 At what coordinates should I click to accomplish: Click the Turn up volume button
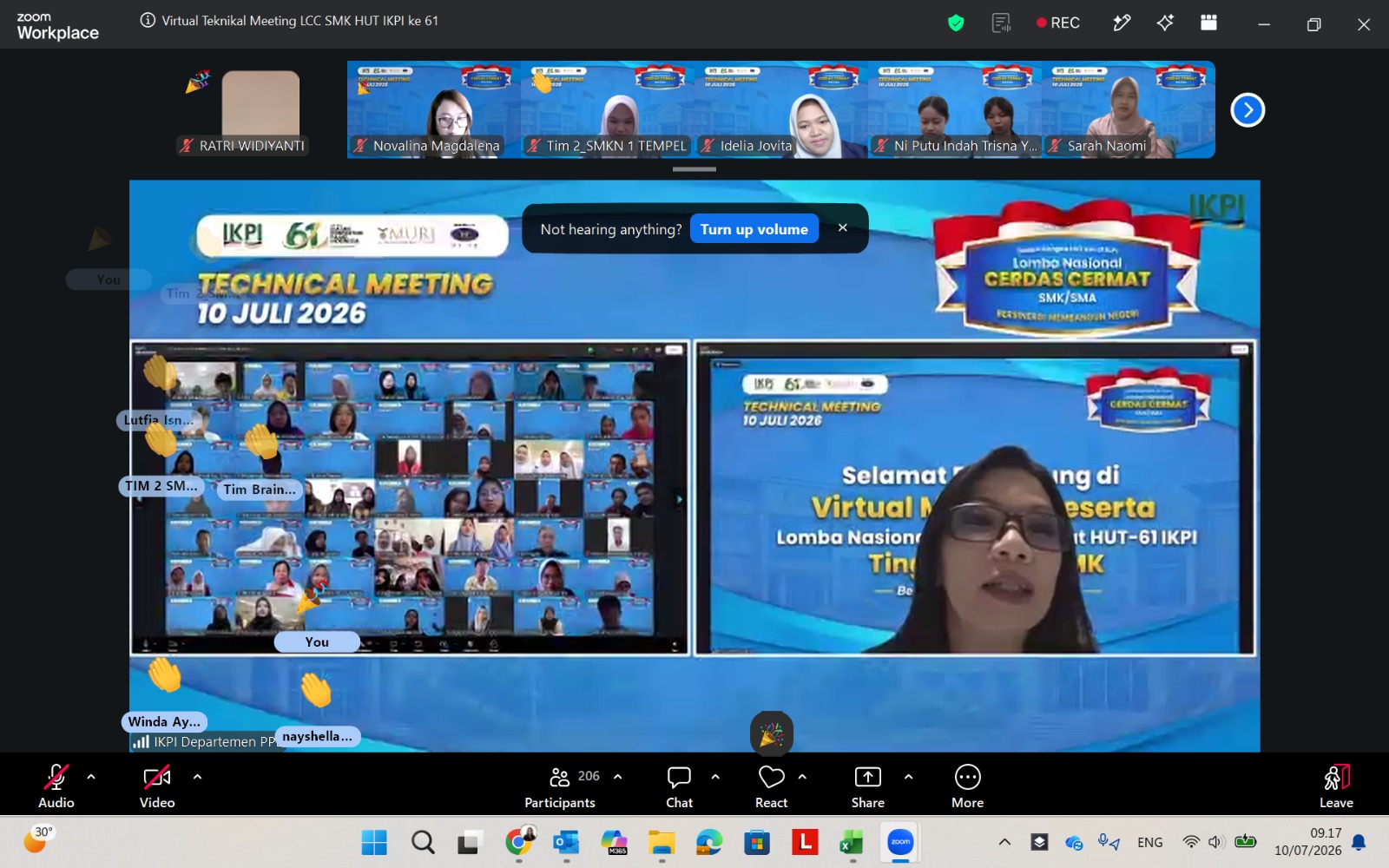(x=754, y=229)
